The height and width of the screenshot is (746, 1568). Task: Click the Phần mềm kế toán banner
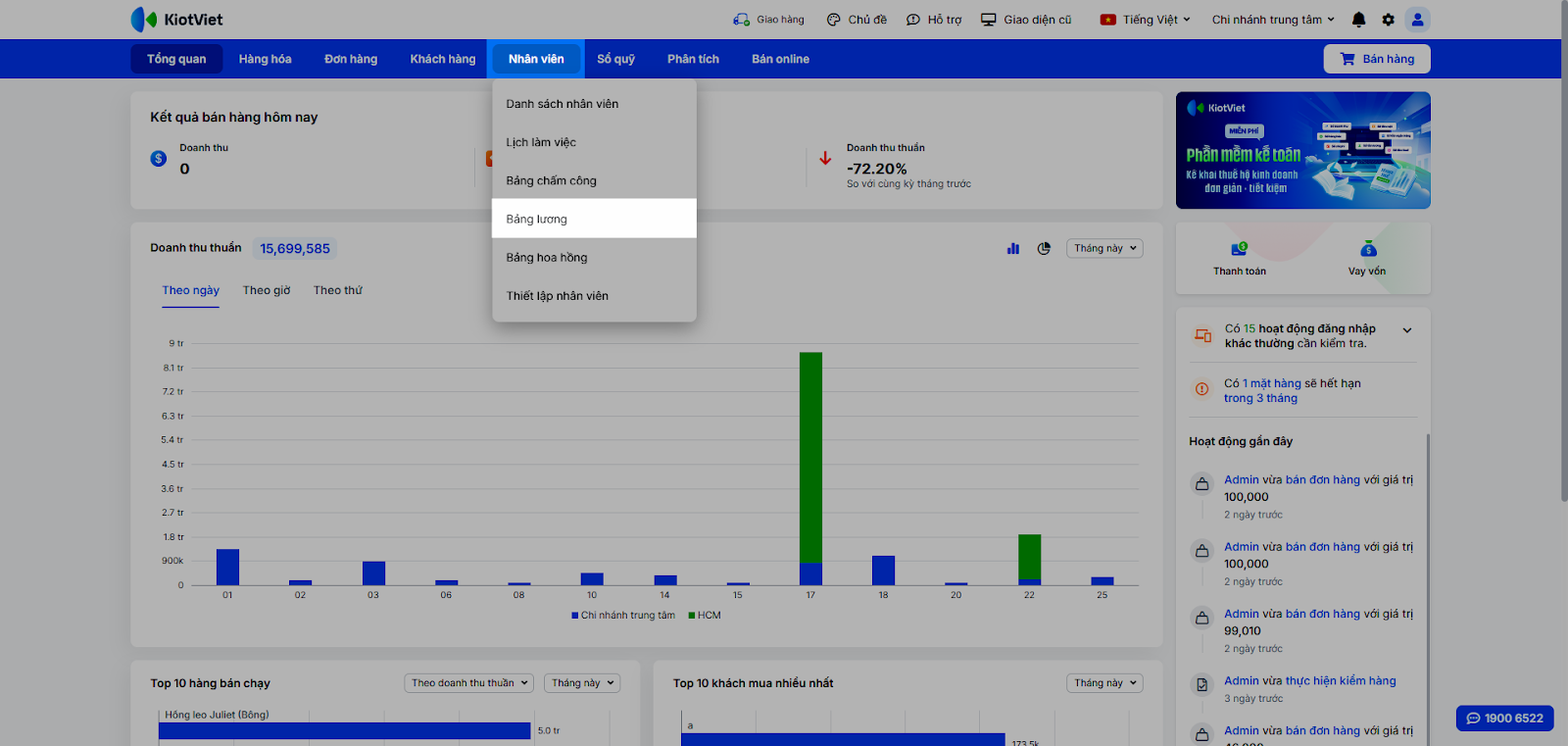1302,150
